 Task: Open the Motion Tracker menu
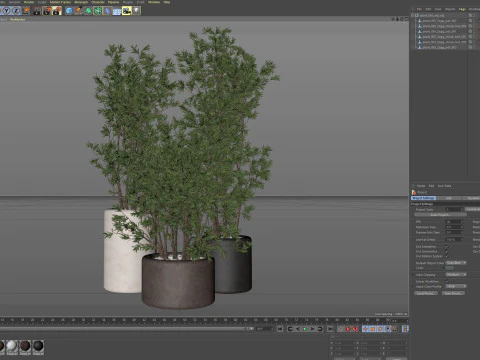point(60,2)
